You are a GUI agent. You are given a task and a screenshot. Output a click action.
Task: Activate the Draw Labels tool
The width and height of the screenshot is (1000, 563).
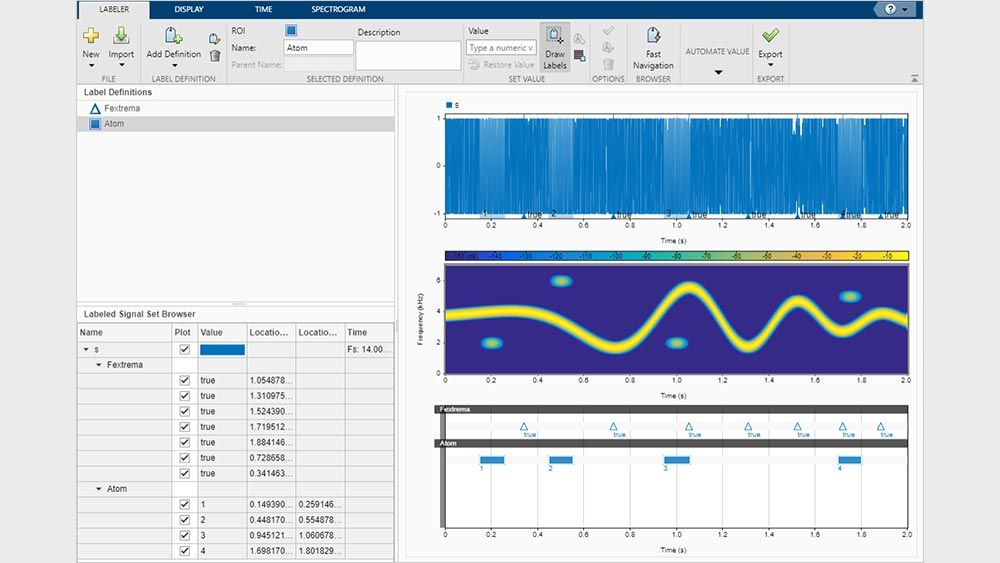tap(555, 47)
